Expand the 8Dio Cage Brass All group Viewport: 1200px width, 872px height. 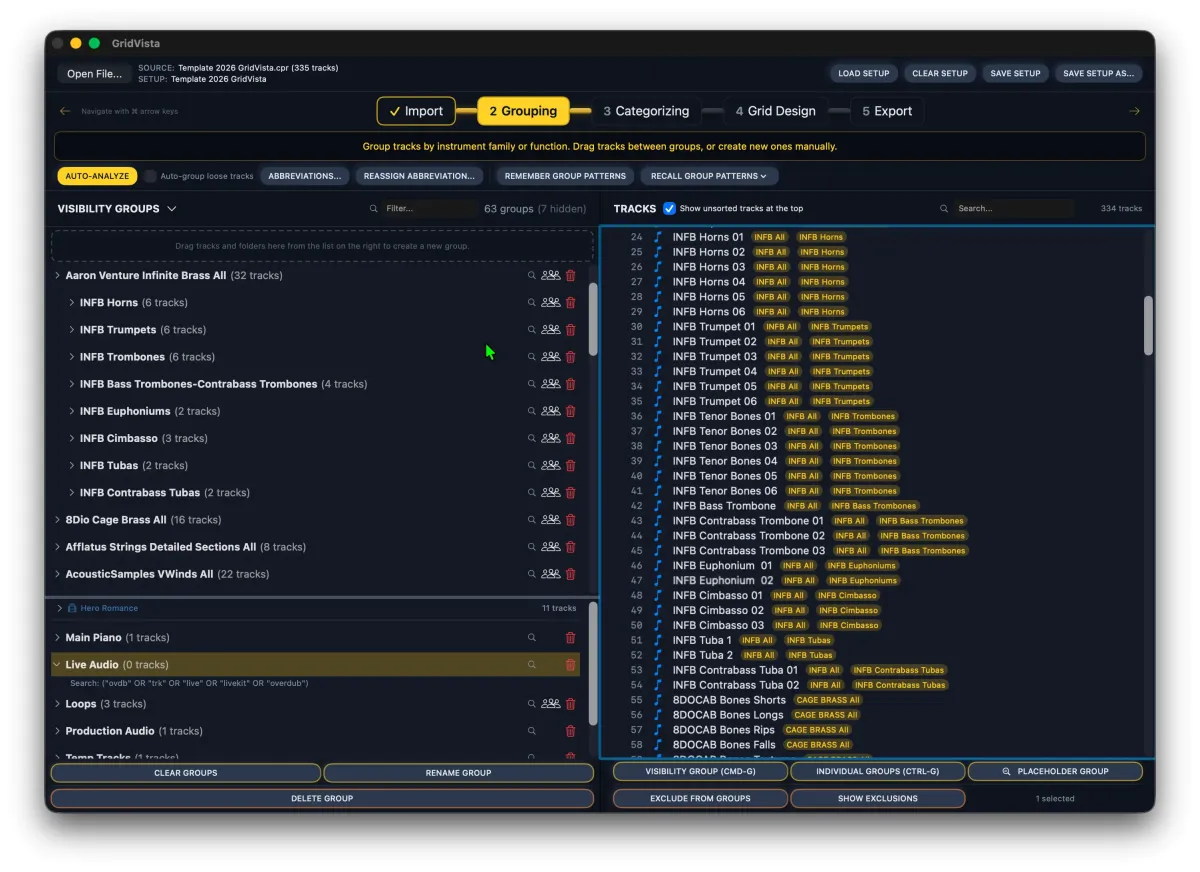(x=57, y=520)
